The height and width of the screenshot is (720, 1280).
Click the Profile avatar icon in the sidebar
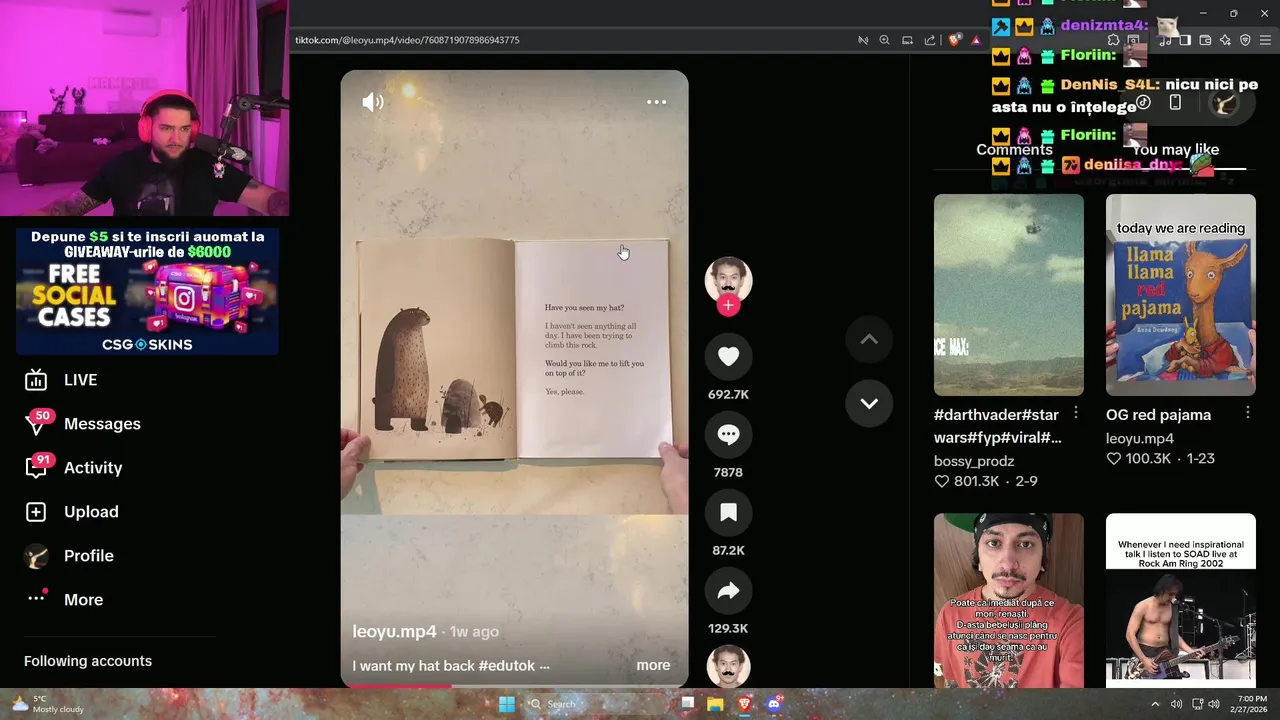click(x=36, y=556)
